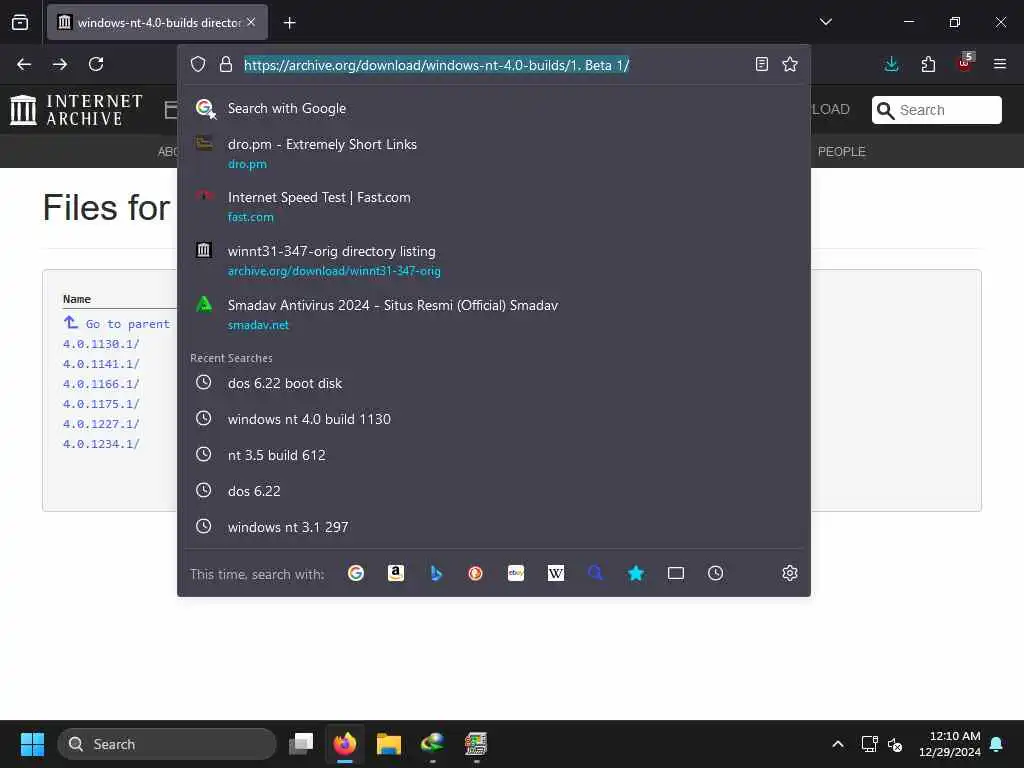The image size is (1024, 768).
Task: Select recent search windows nt 3.1 297
Action: 494,527
